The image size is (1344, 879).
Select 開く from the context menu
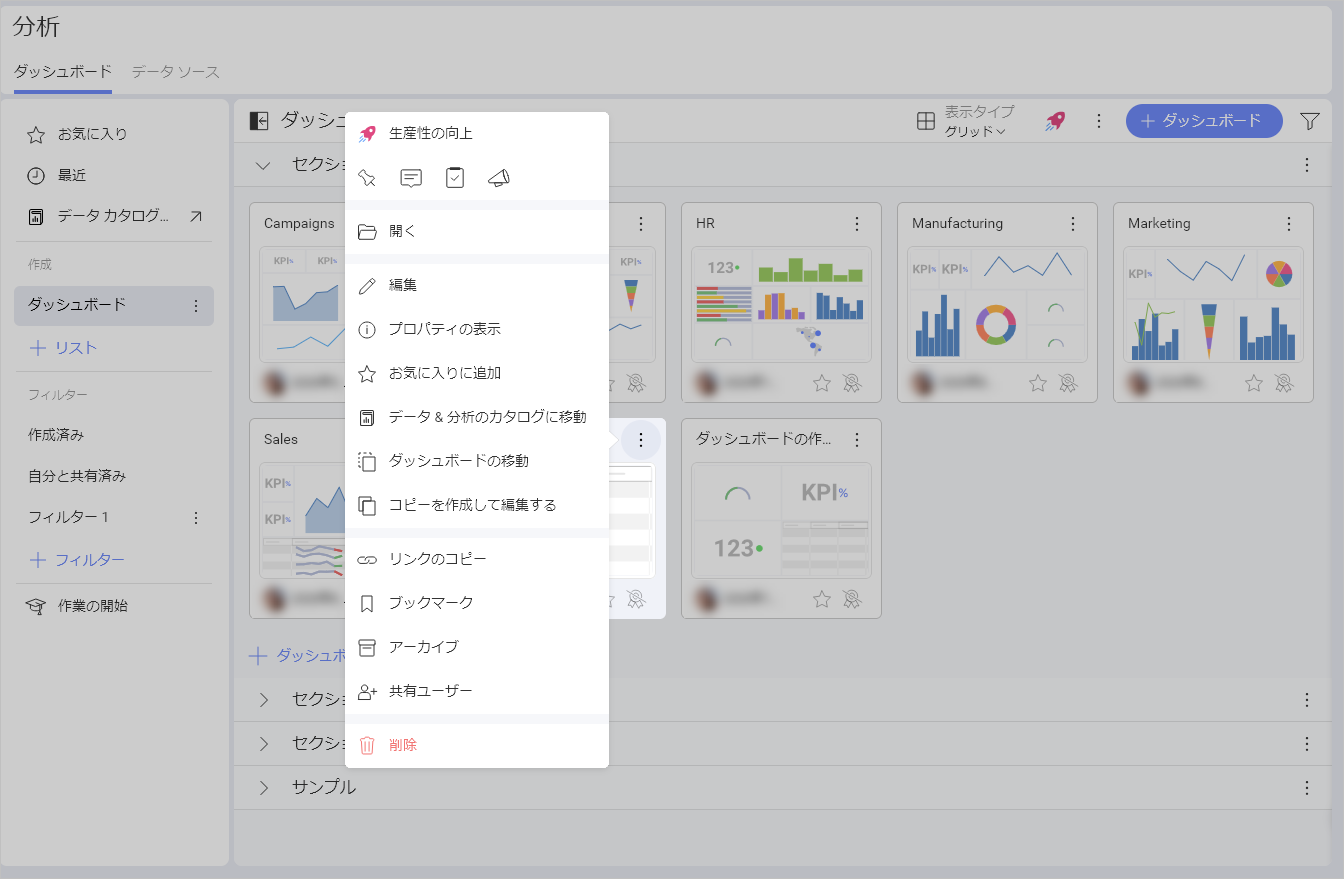477,232
